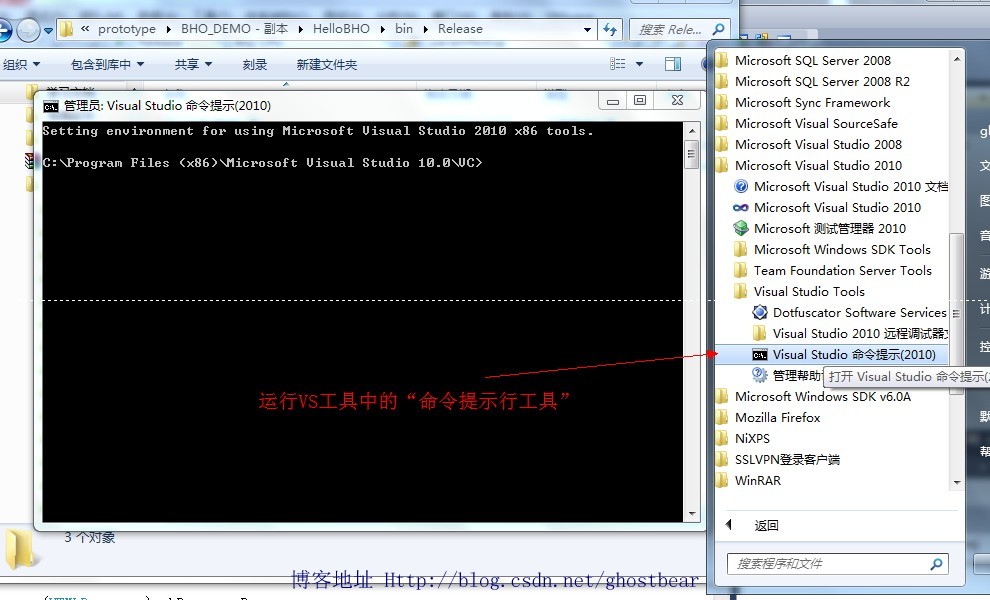Click the blue question mark documentation icon
The image size is (990, 600).
(741, 186)
